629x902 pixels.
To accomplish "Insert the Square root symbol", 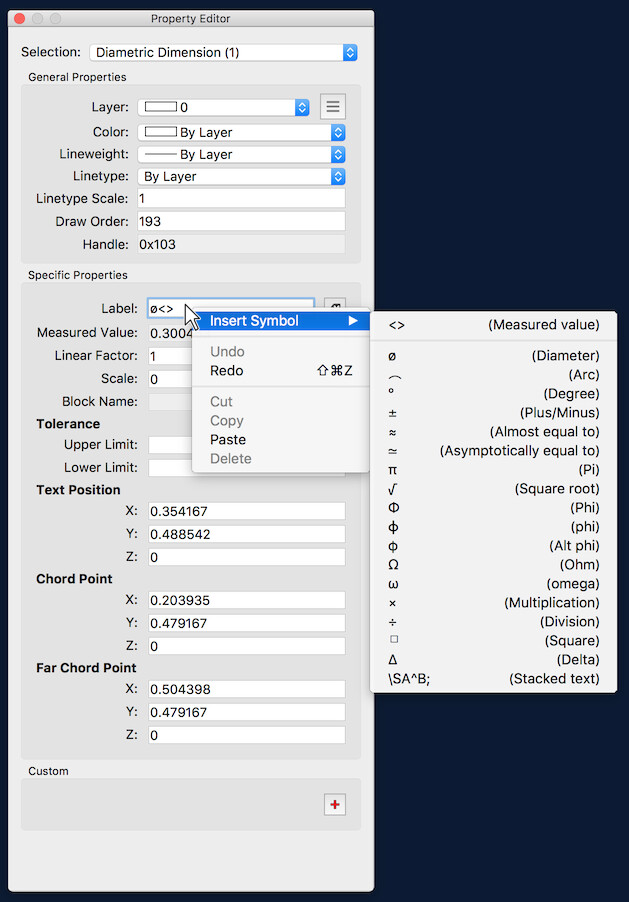I will pos(494,489).
